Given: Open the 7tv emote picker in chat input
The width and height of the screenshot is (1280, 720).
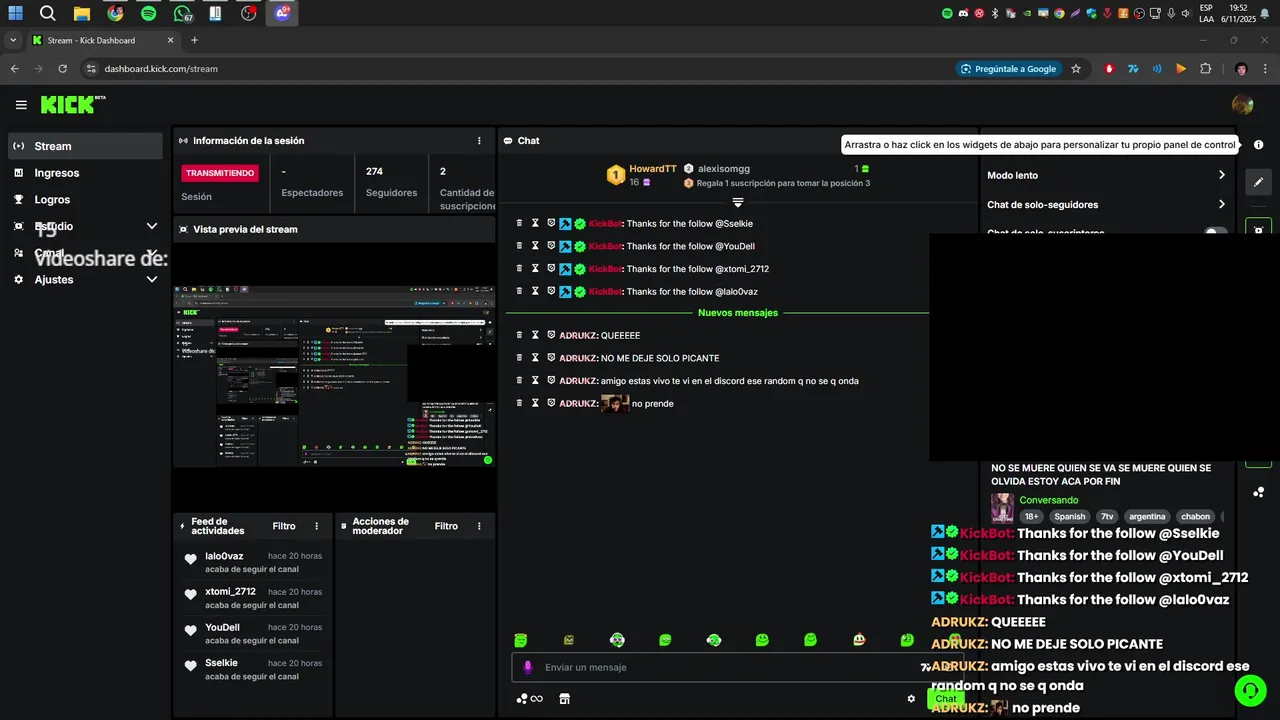Looking at the screenshot, I should coord(925,667).
